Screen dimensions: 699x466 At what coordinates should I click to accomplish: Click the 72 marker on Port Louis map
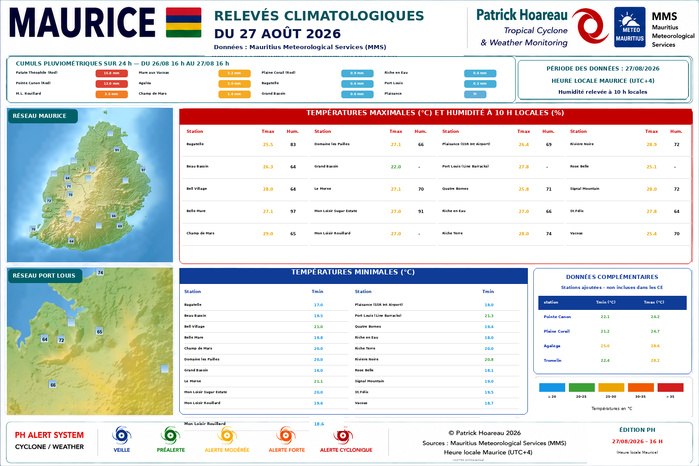pyautogui.click(x=61, y=340)
